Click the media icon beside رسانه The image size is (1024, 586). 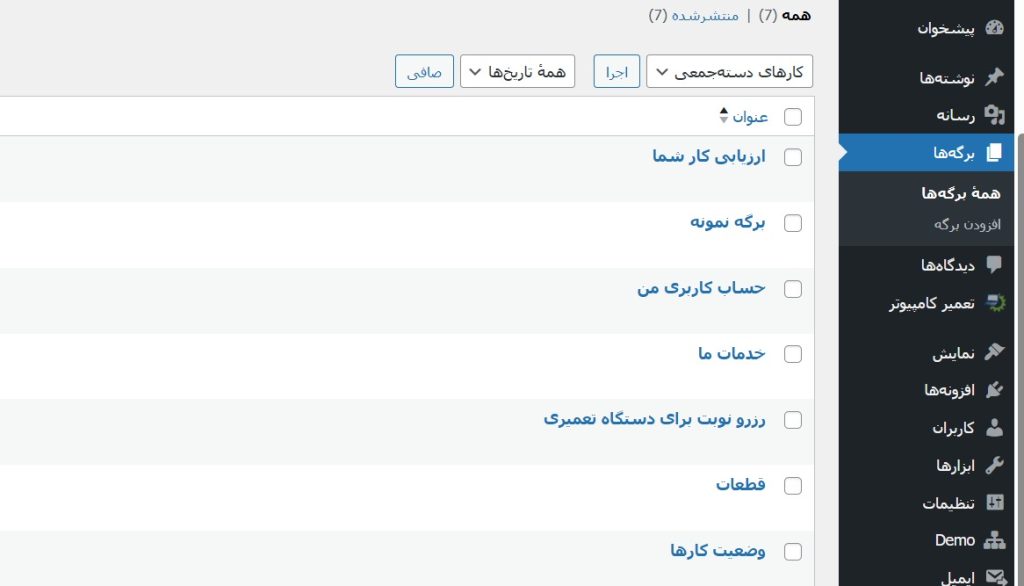pyautogui.click(x=994, y=115)
